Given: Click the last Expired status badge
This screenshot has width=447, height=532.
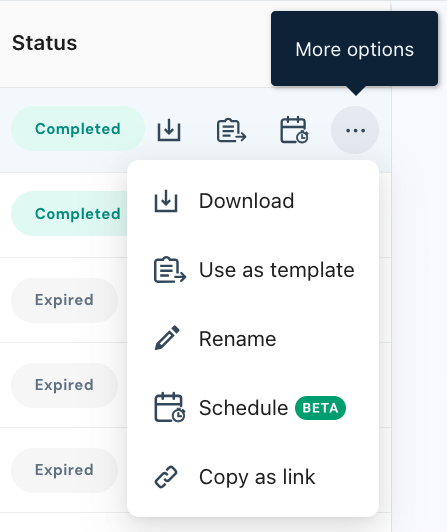Looking at the screenshot, I should pos(64,470).
